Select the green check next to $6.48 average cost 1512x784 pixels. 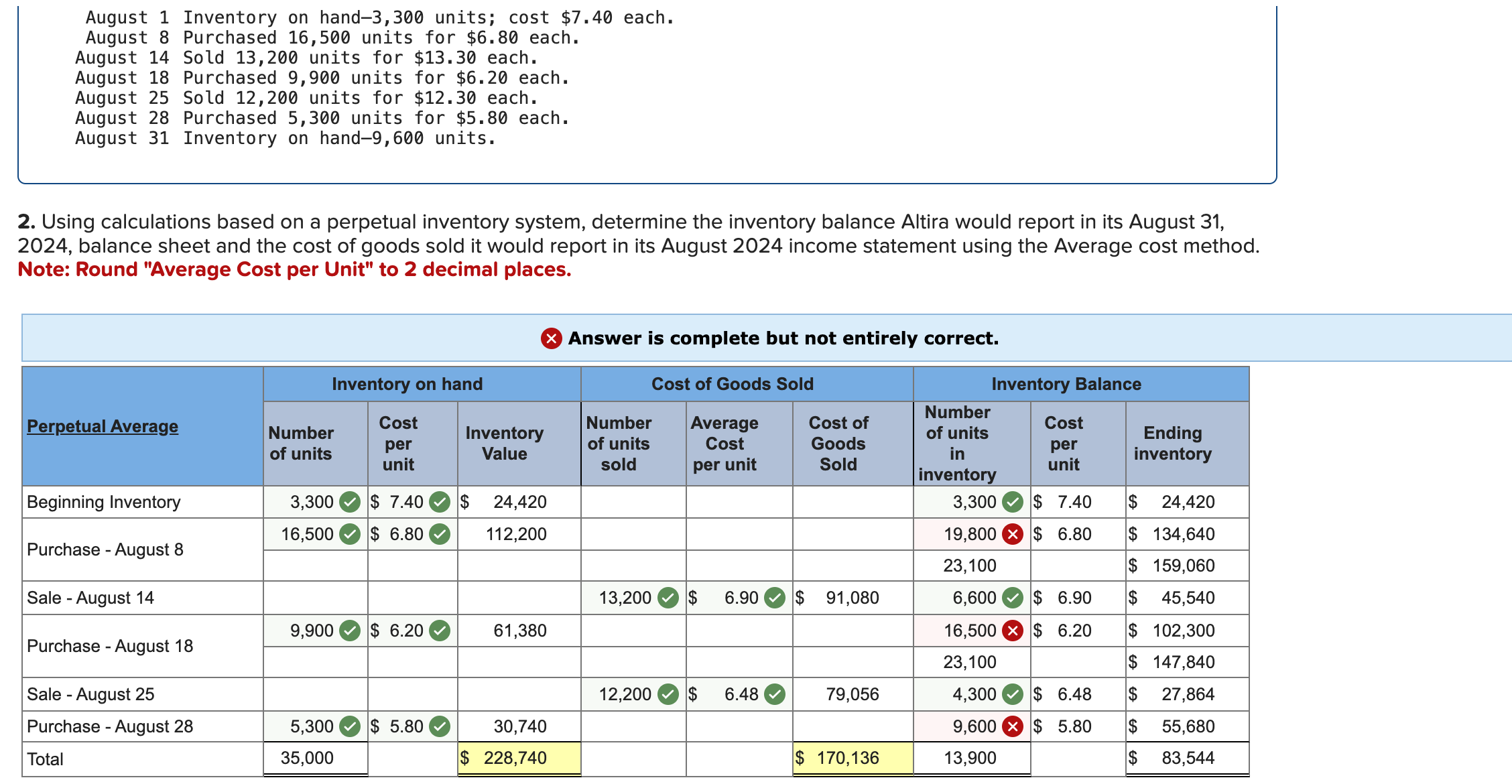coord(775,694)
